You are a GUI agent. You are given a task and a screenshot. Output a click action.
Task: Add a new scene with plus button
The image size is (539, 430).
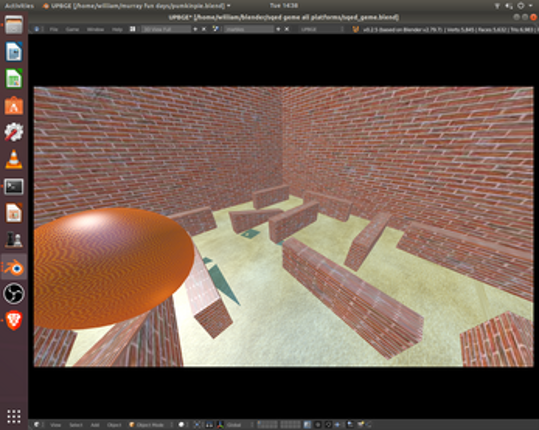coord(278,29)
